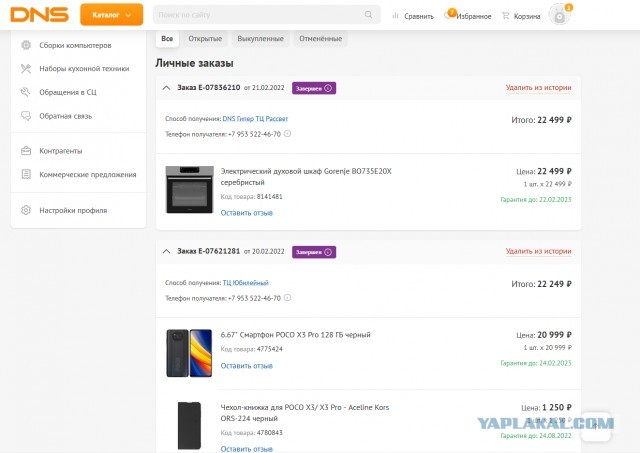Switch to the Выкупленные tab
640x453 pixels.
click(x=260, y=39)
